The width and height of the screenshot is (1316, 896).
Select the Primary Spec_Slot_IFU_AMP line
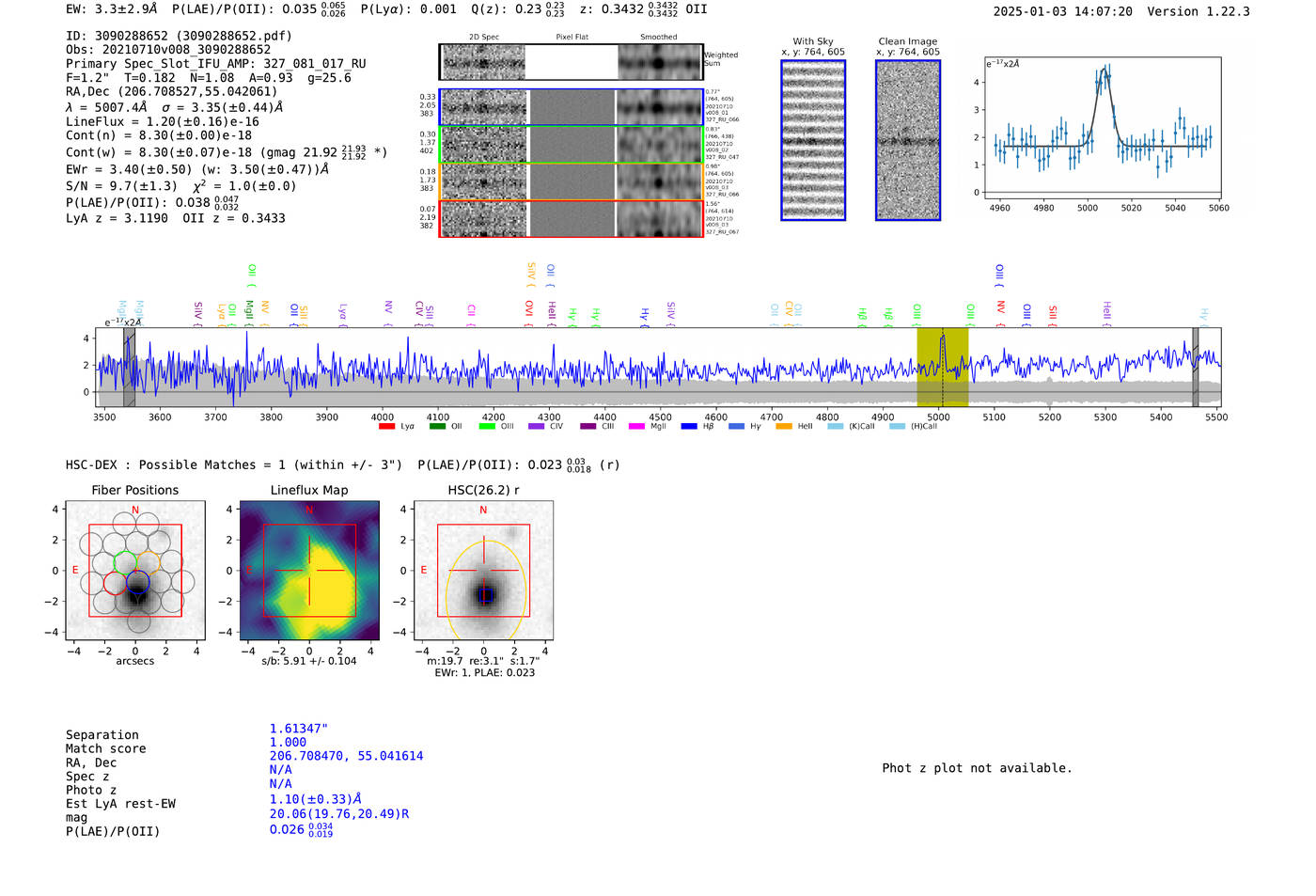216,64
